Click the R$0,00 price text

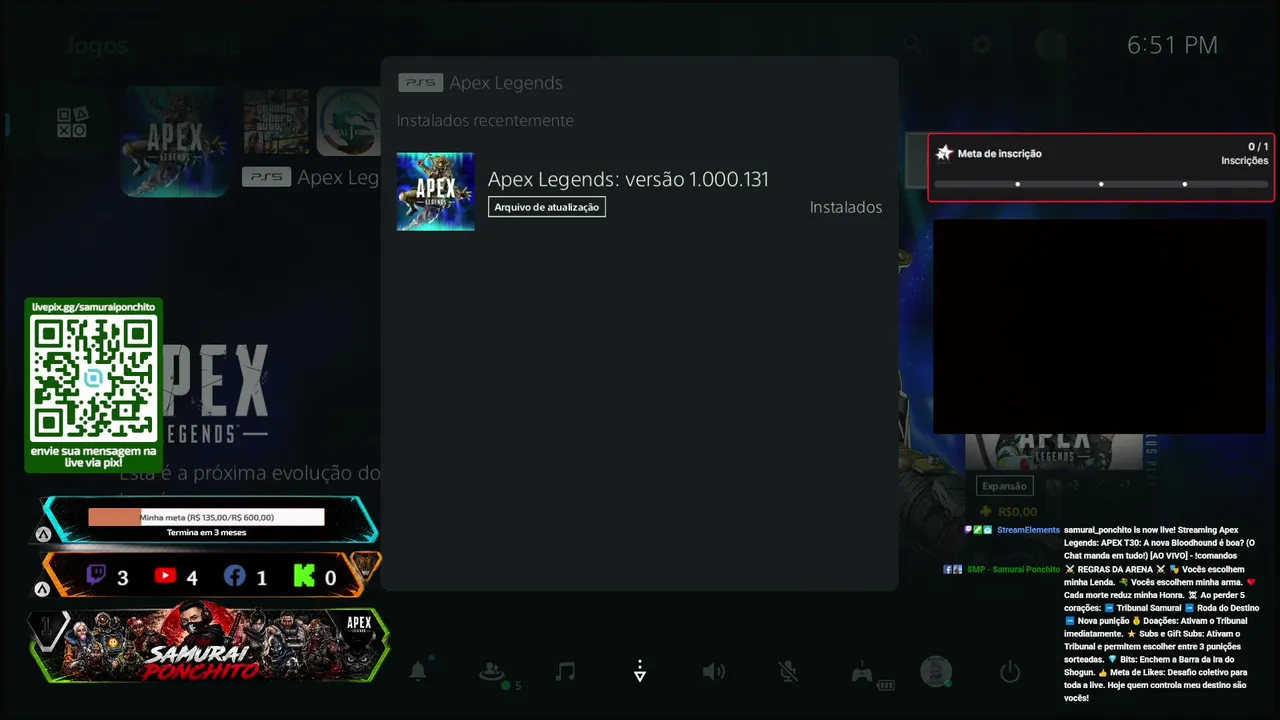[x=1018, y=512]
